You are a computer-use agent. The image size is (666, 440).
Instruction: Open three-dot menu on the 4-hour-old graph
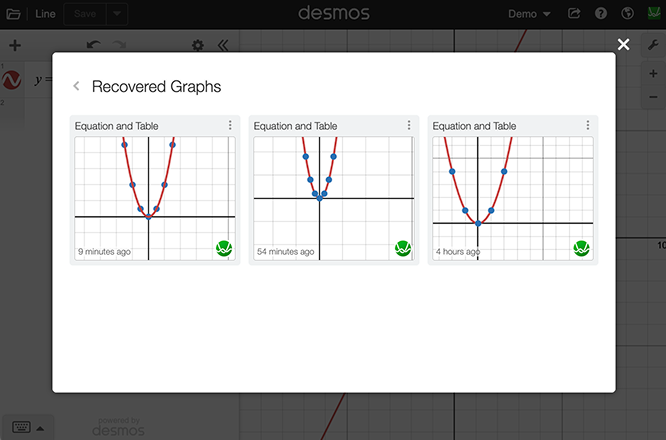(588, 126)
